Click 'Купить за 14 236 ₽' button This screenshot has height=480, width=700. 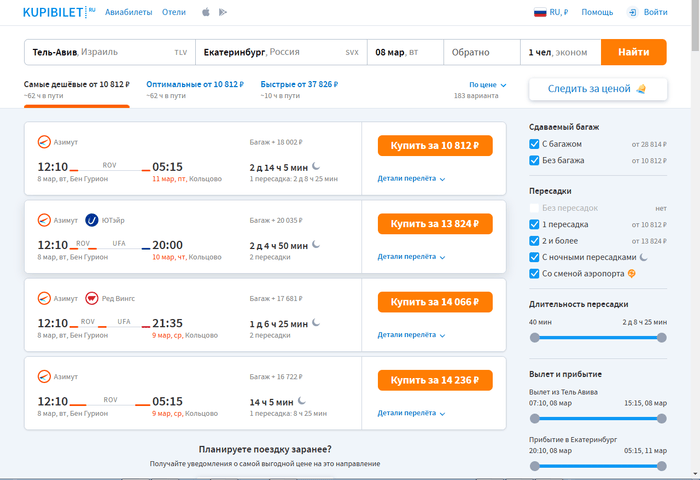pyautogui.click(x=435, y=380)
